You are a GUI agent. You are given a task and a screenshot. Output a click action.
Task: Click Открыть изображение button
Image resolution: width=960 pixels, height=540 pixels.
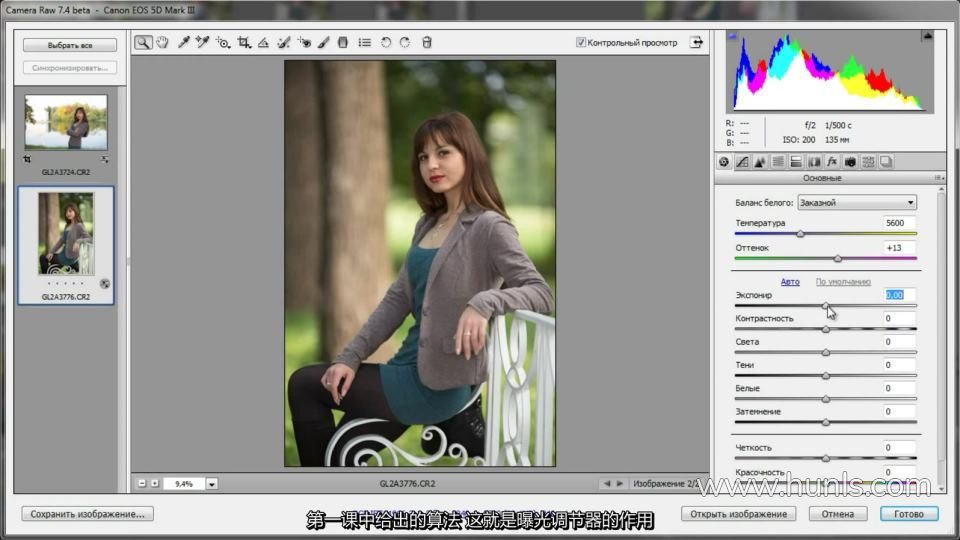point(738,514)
